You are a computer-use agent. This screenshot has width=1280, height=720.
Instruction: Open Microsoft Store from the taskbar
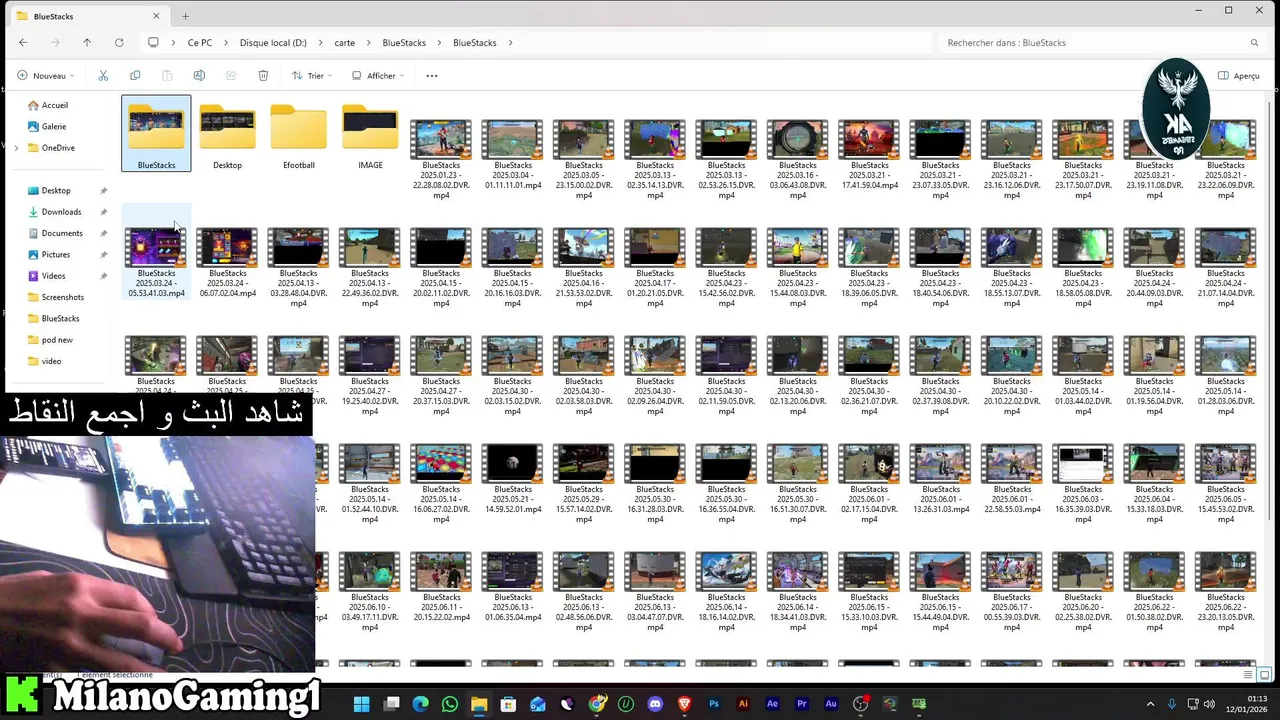click(509, 704)
